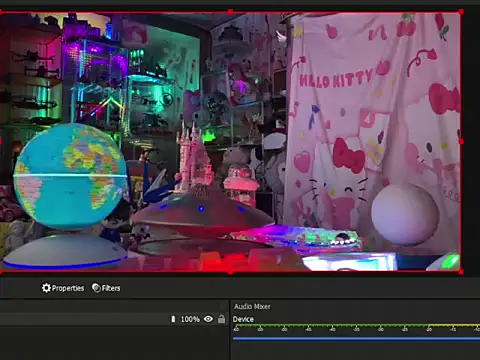Image resolution: width=480 pixels, height=360 pixels.
Task: Click the left-edge middle red transform handle
Action: click(1, 142)
